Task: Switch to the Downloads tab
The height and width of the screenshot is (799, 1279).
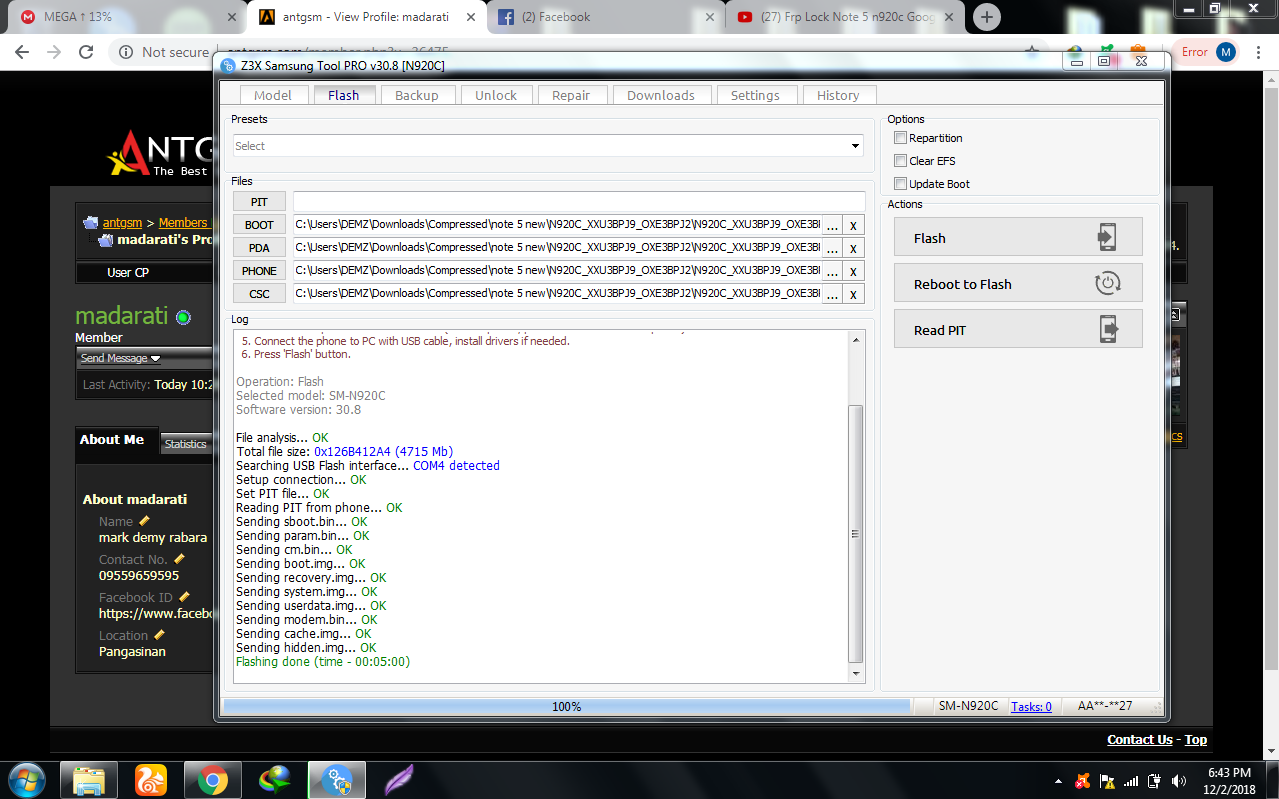Action: 660,95
